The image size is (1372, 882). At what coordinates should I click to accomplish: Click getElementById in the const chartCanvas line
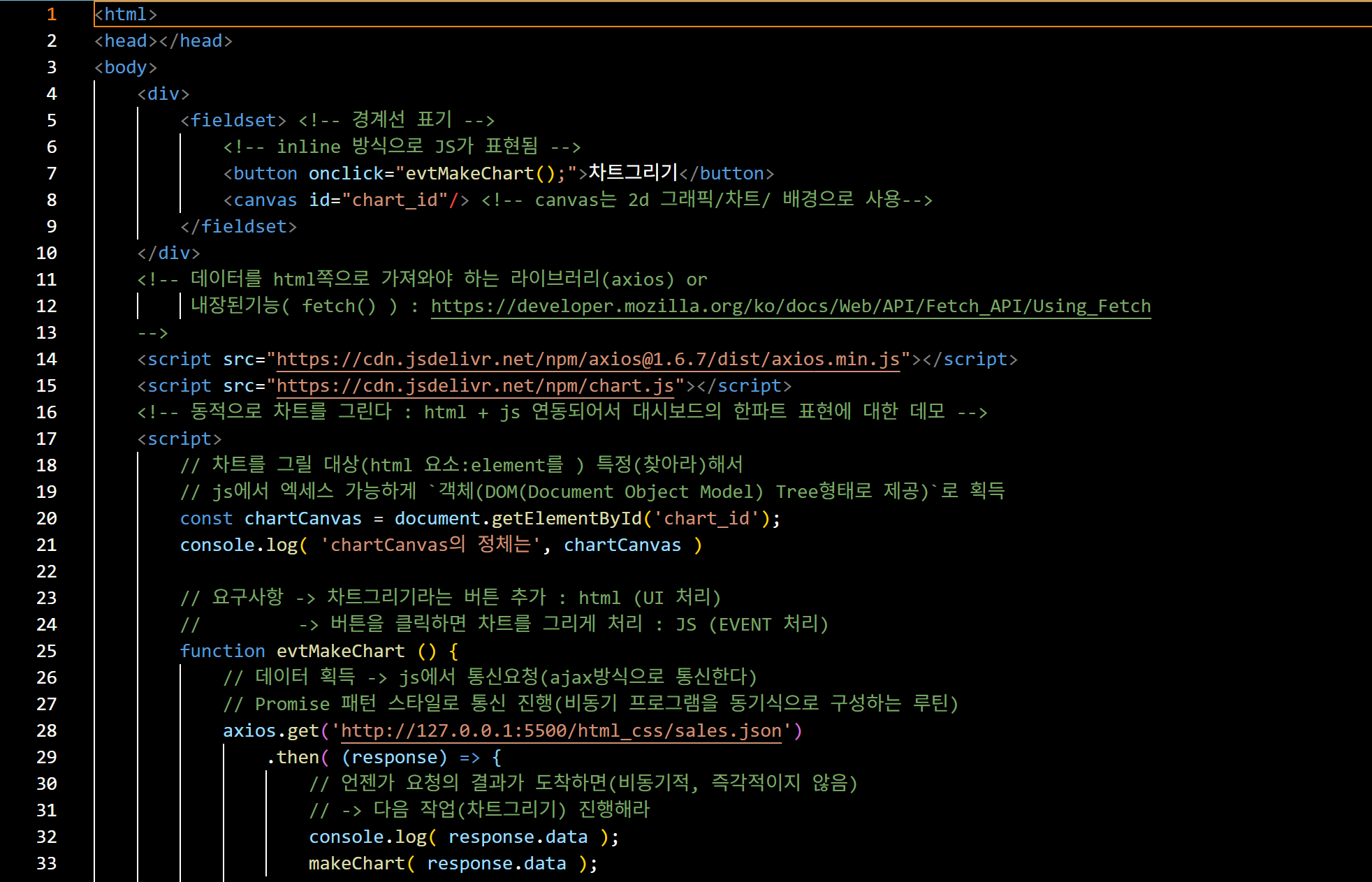click(x=566, y=519)
